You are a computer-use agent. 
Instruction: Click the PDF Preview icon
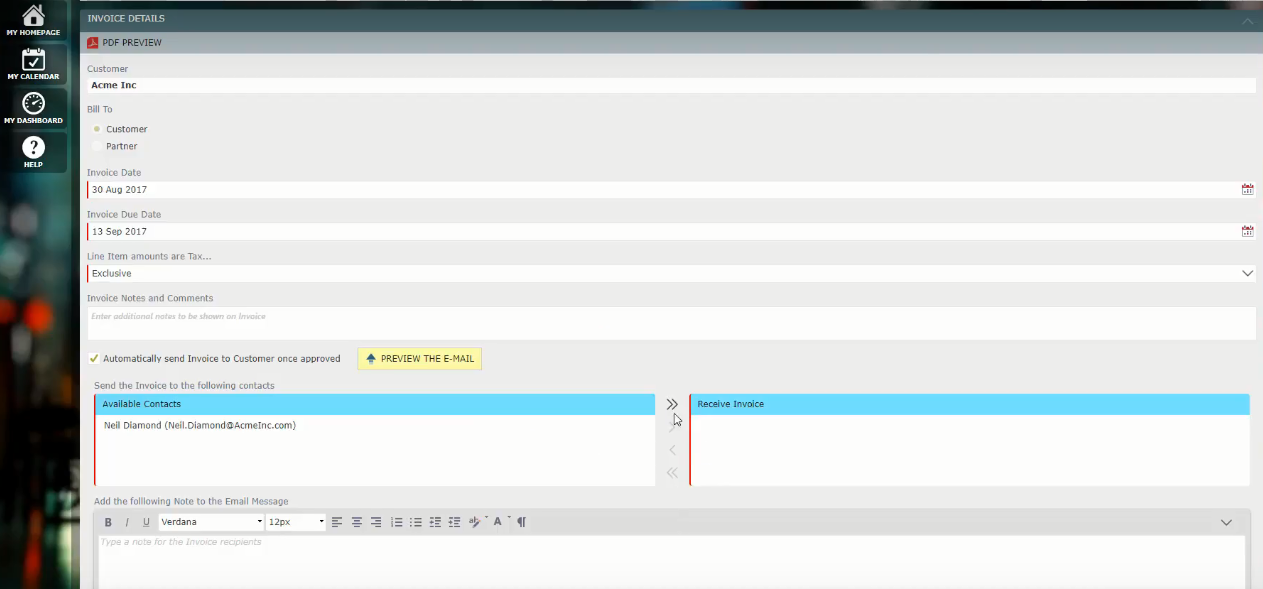tap(92, 43)
